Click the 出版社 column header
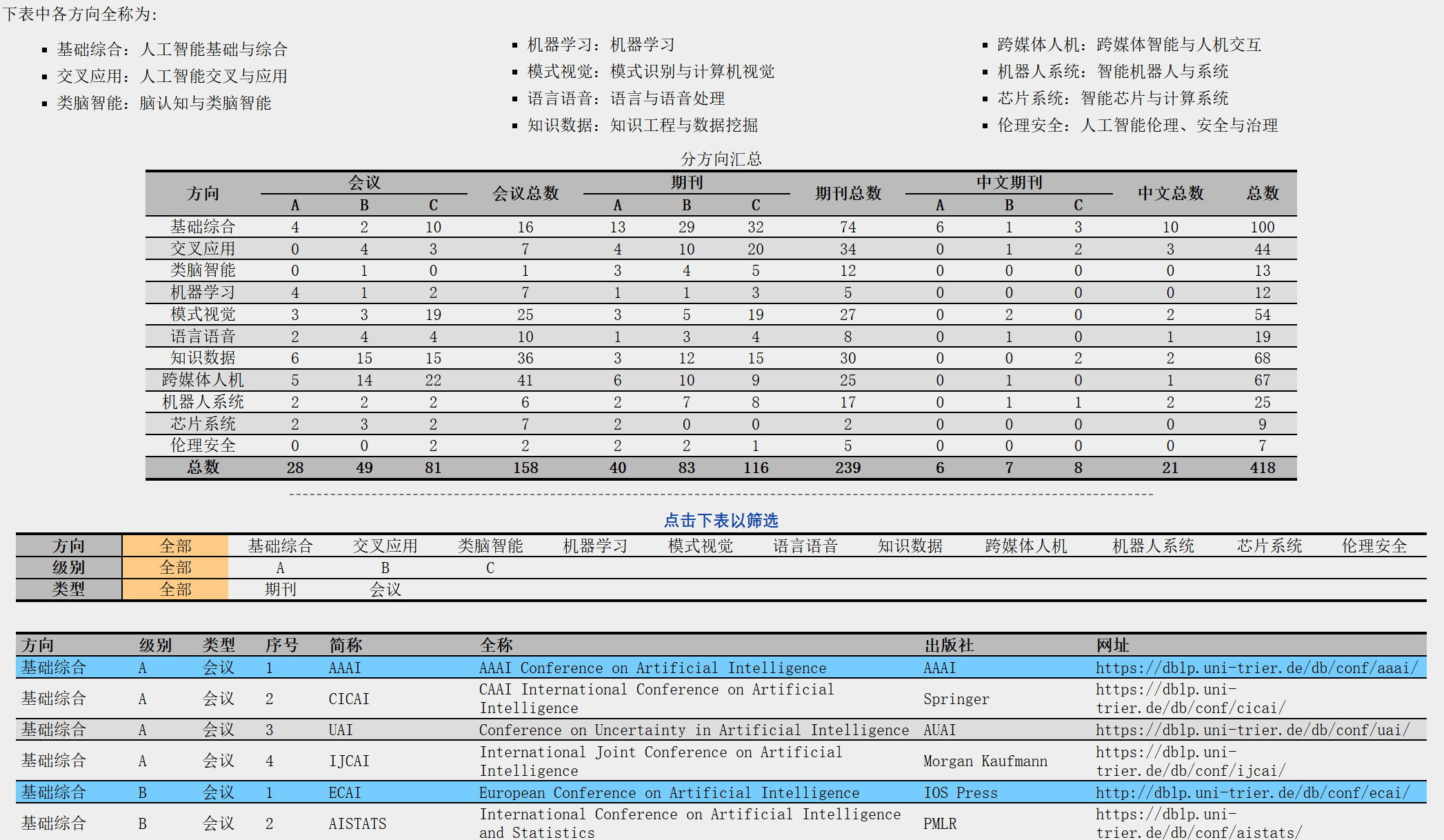This screenshot has height=840, width=1444. pos(949,646)
